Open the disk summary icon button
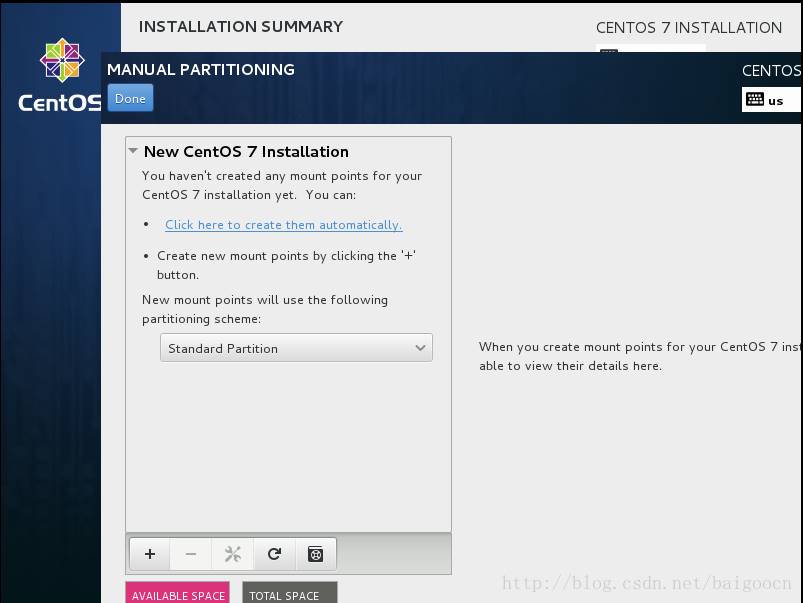The width and height of the screenshot is (803, 603). point(315,554)
